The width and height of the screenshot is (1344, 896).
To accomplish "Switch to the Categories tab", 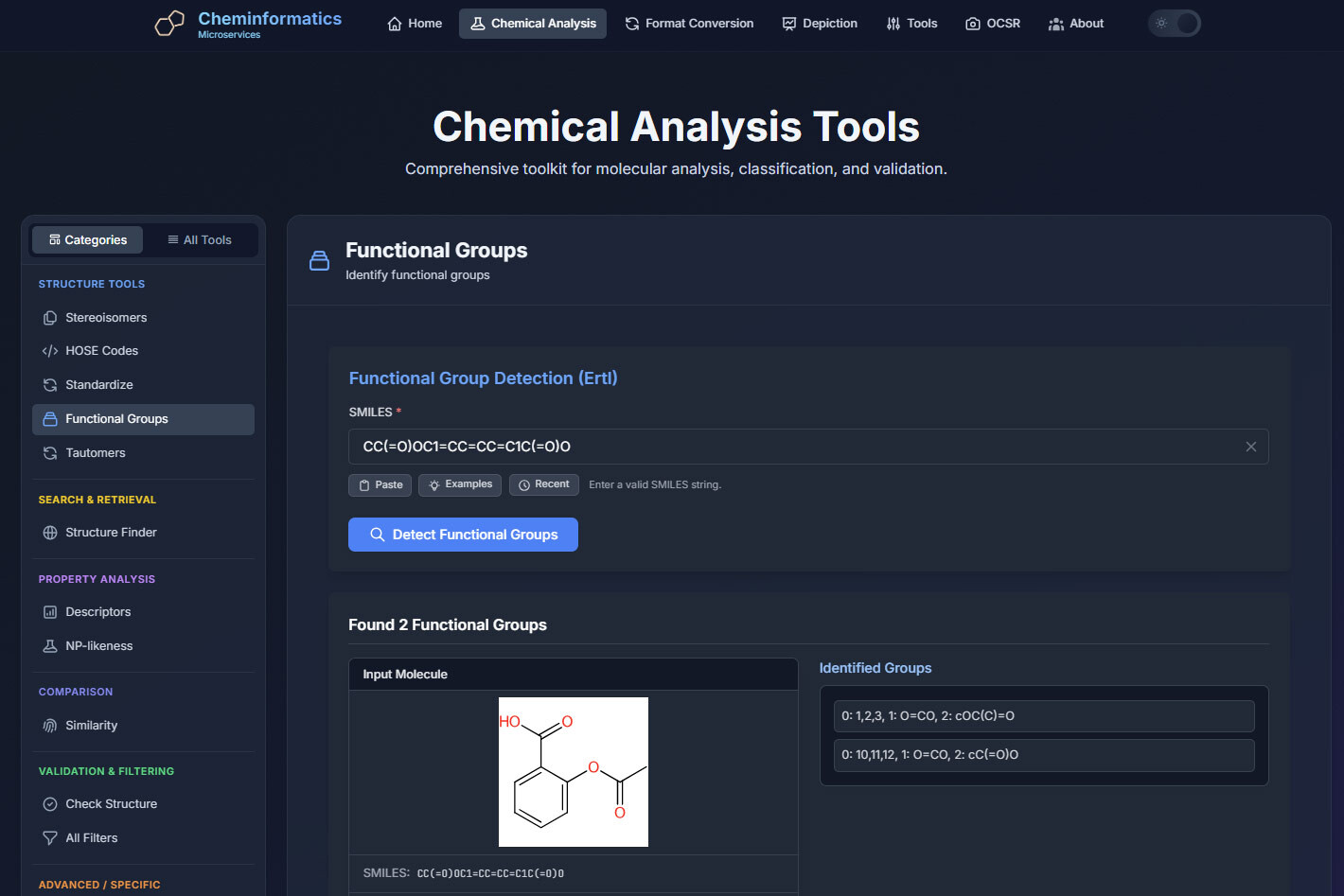I will point(88,240).
